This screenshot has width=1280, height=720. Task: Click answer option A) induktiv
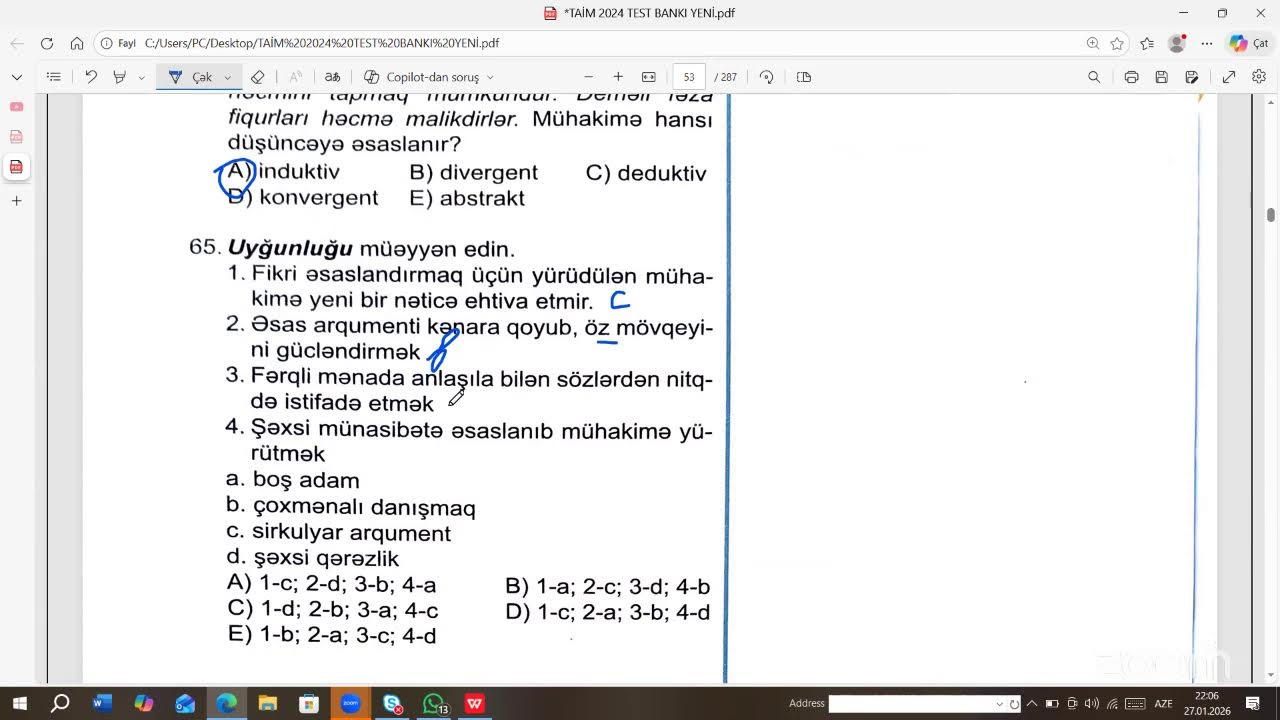pos(284,172)
